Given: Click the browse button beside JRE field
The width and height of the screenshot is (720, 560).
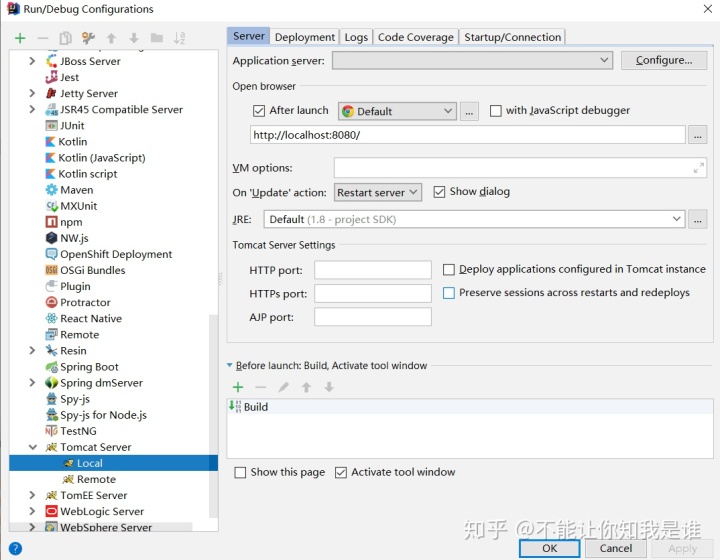Looking at the screenshot, I should pos(697,220).
